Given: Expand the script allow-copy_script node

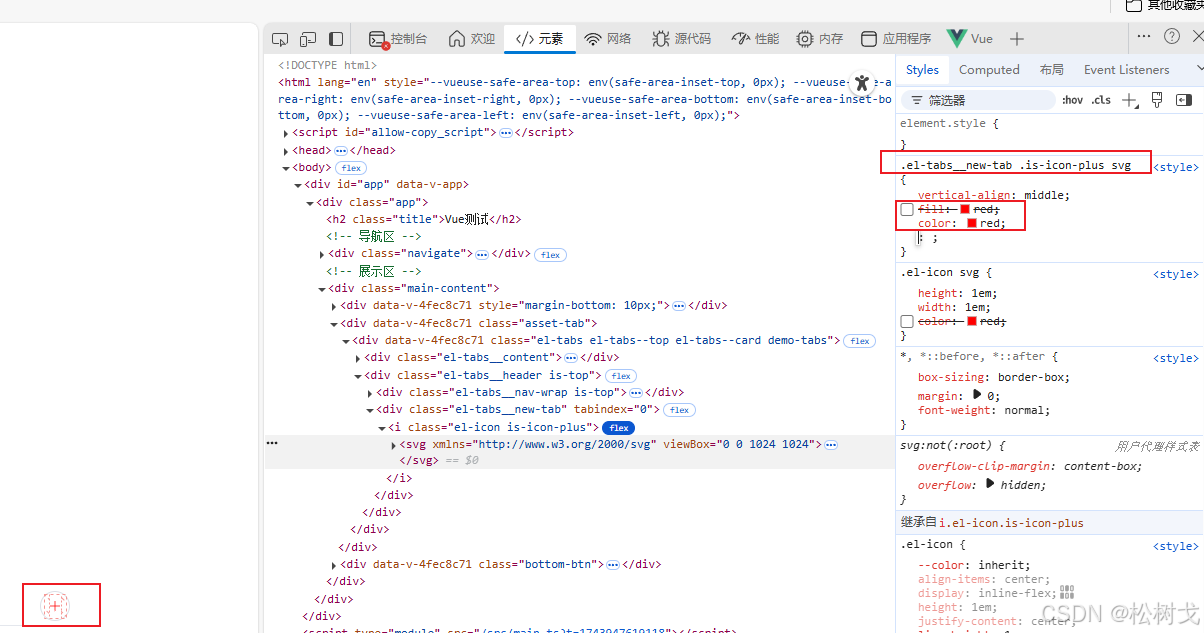Looking at the screenshot, I should (286, 133).
